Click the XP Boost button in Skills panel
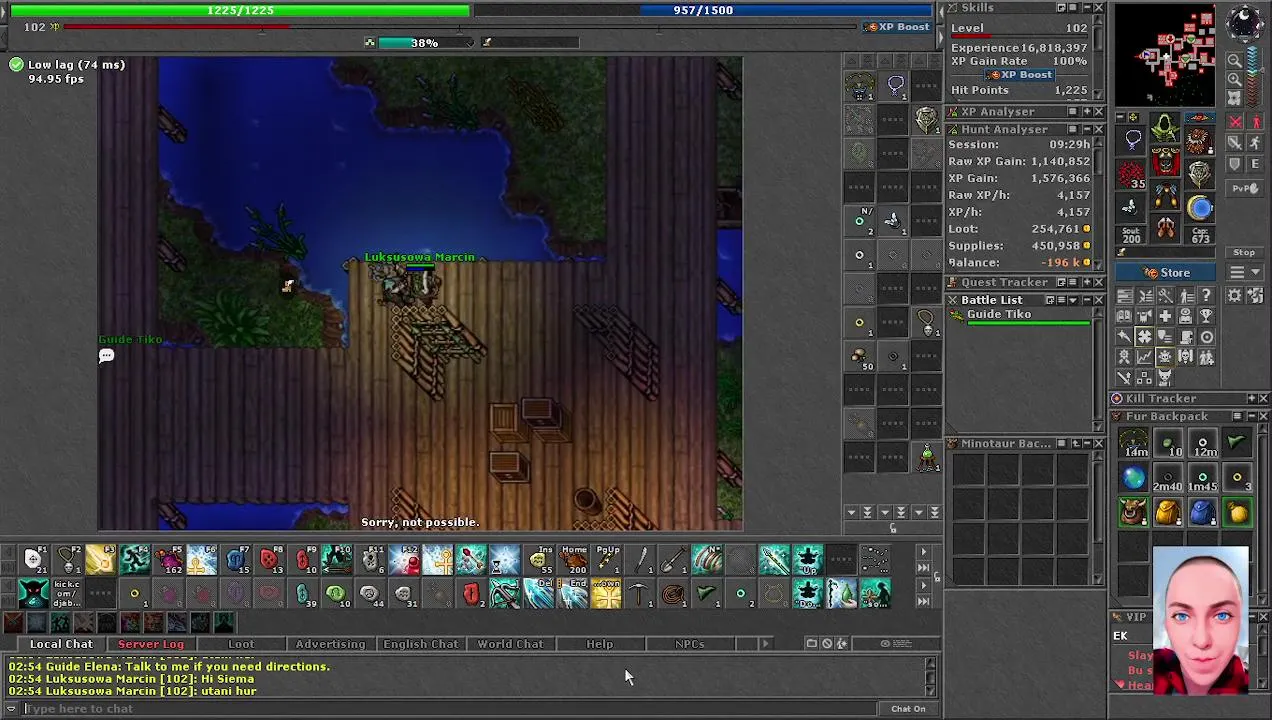The height and width of the screenshot is (720, 1272). click(1018, 75)
